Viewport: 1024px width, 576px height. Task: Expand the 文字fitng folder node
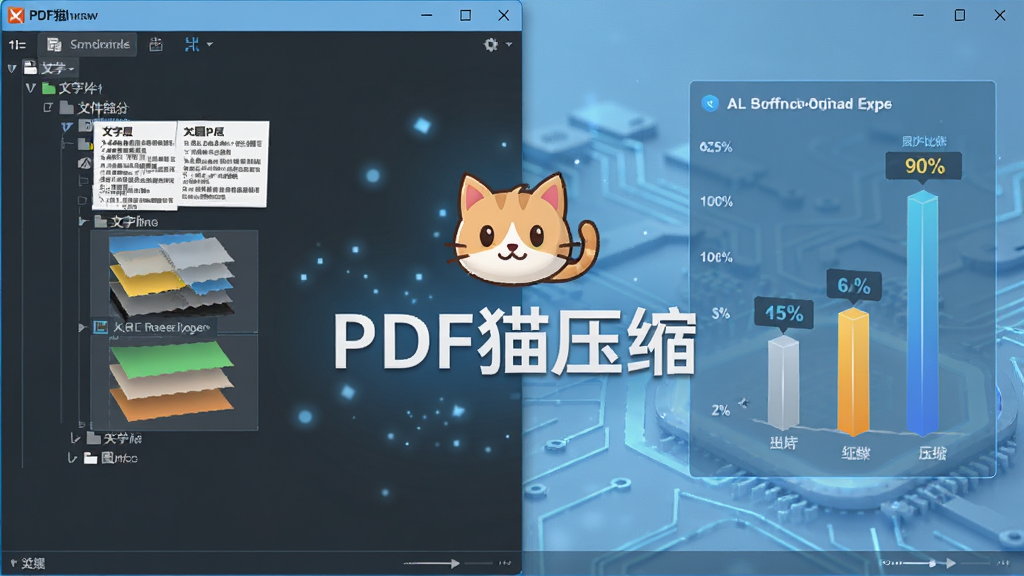tap(82, 221)
